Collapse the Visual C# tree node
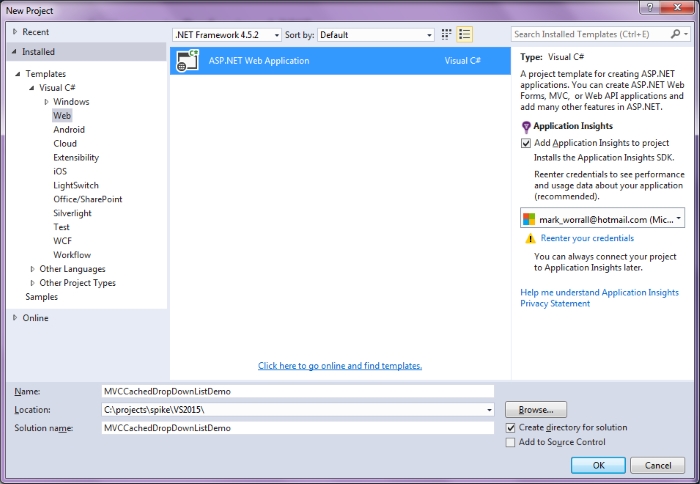Viewport: 700px width, 484px height. 32,88
